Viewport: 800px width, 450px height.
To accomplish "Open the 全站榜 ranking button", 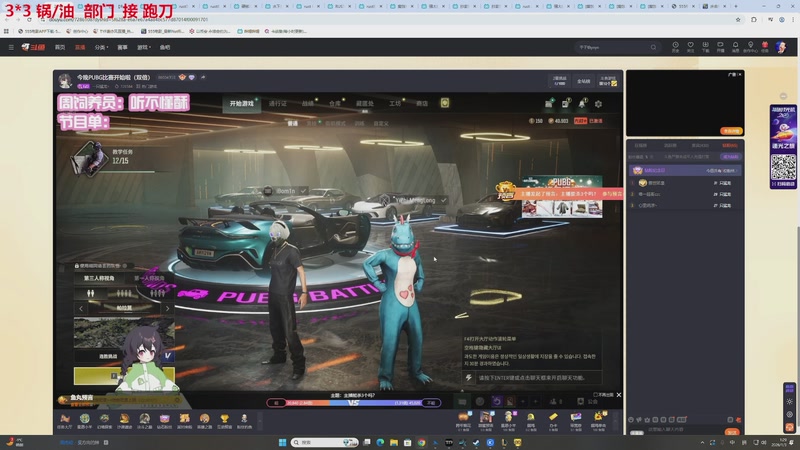I will point(584,81).
